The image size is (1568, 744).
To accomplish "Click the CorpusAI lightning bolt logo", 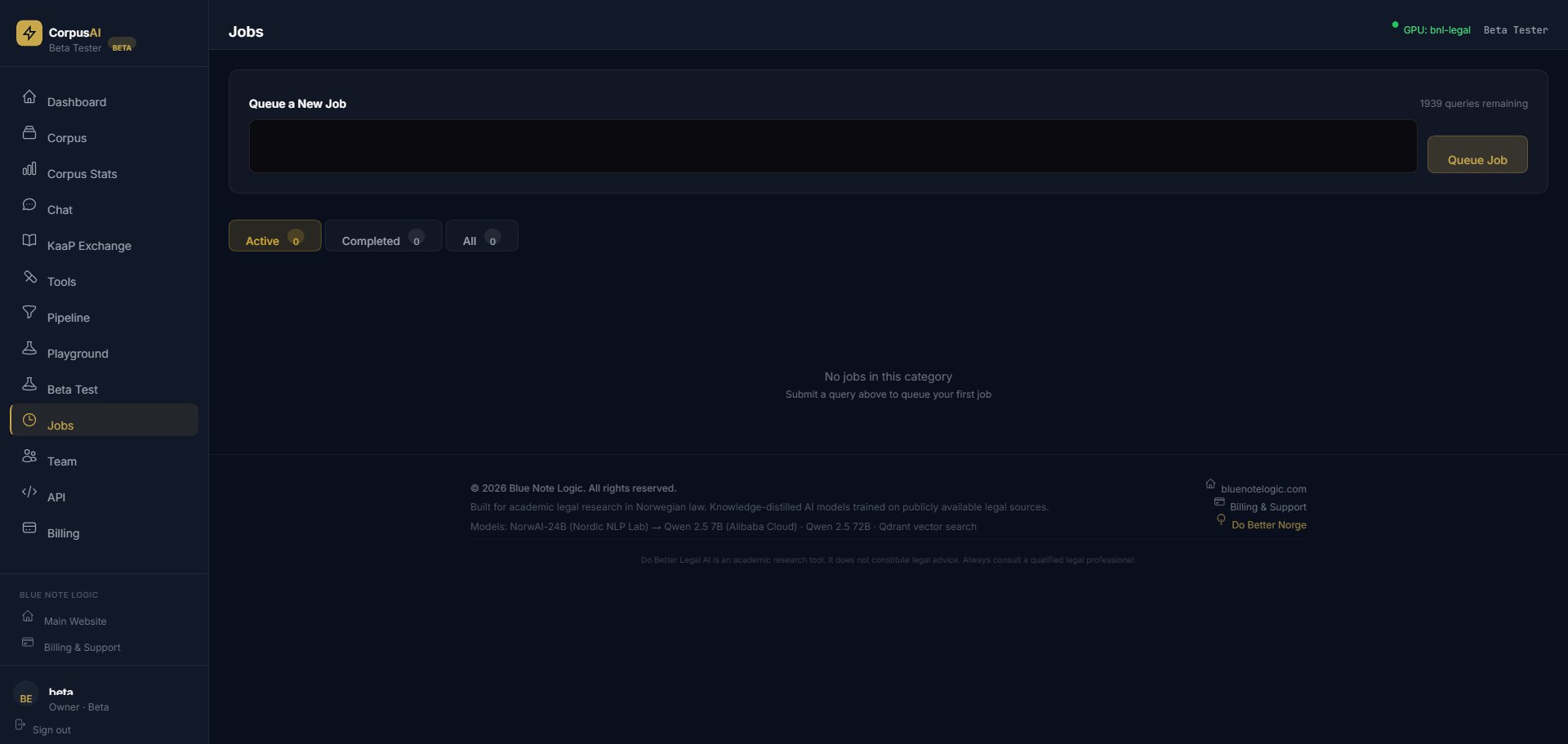I will 29,33.
